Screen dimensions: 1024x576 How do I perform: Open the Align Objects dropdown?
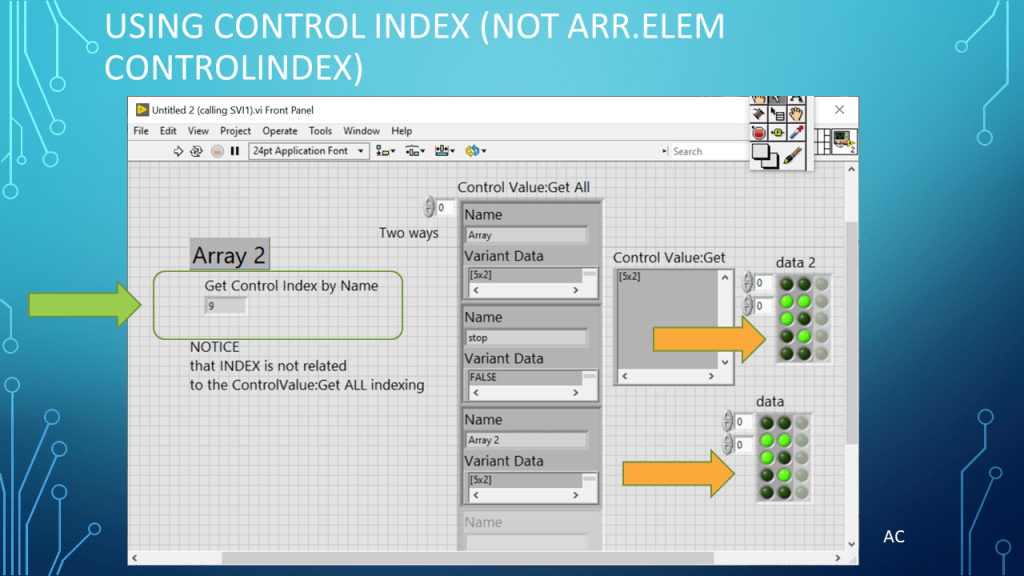(x=386, y=151)
